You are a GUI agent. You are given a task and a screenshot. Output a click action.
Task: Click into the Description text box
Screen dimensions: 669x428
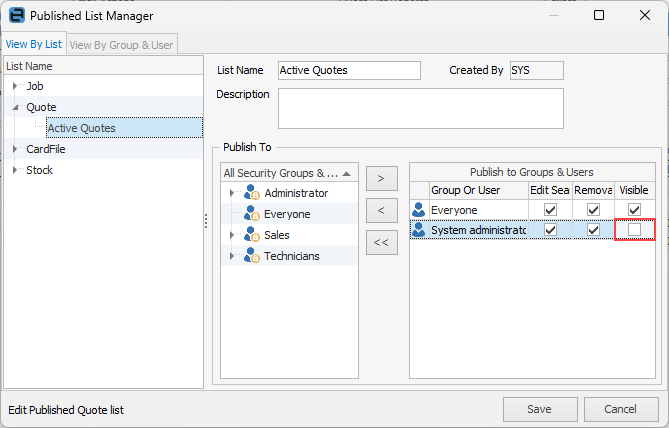[x=420, y=108]
